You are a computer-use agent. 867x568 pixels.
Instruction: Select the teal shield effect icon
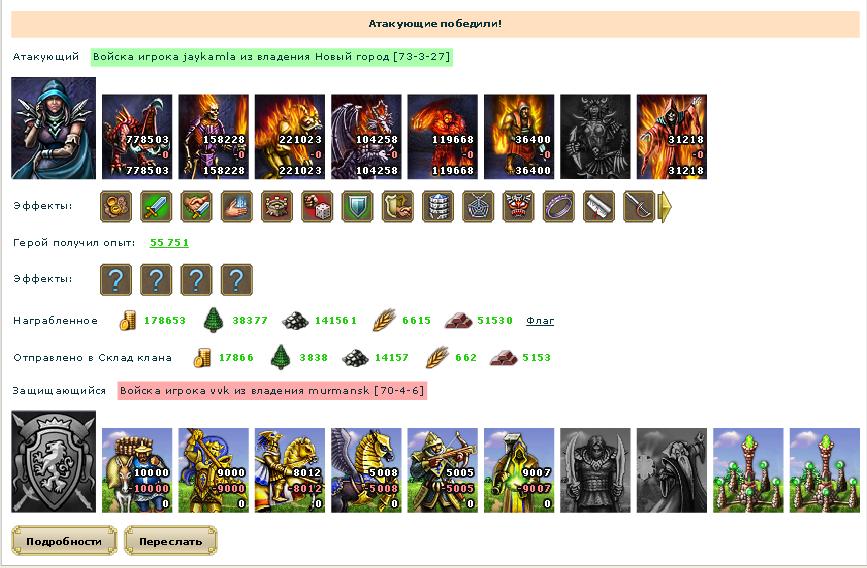(x=357, y=206)
